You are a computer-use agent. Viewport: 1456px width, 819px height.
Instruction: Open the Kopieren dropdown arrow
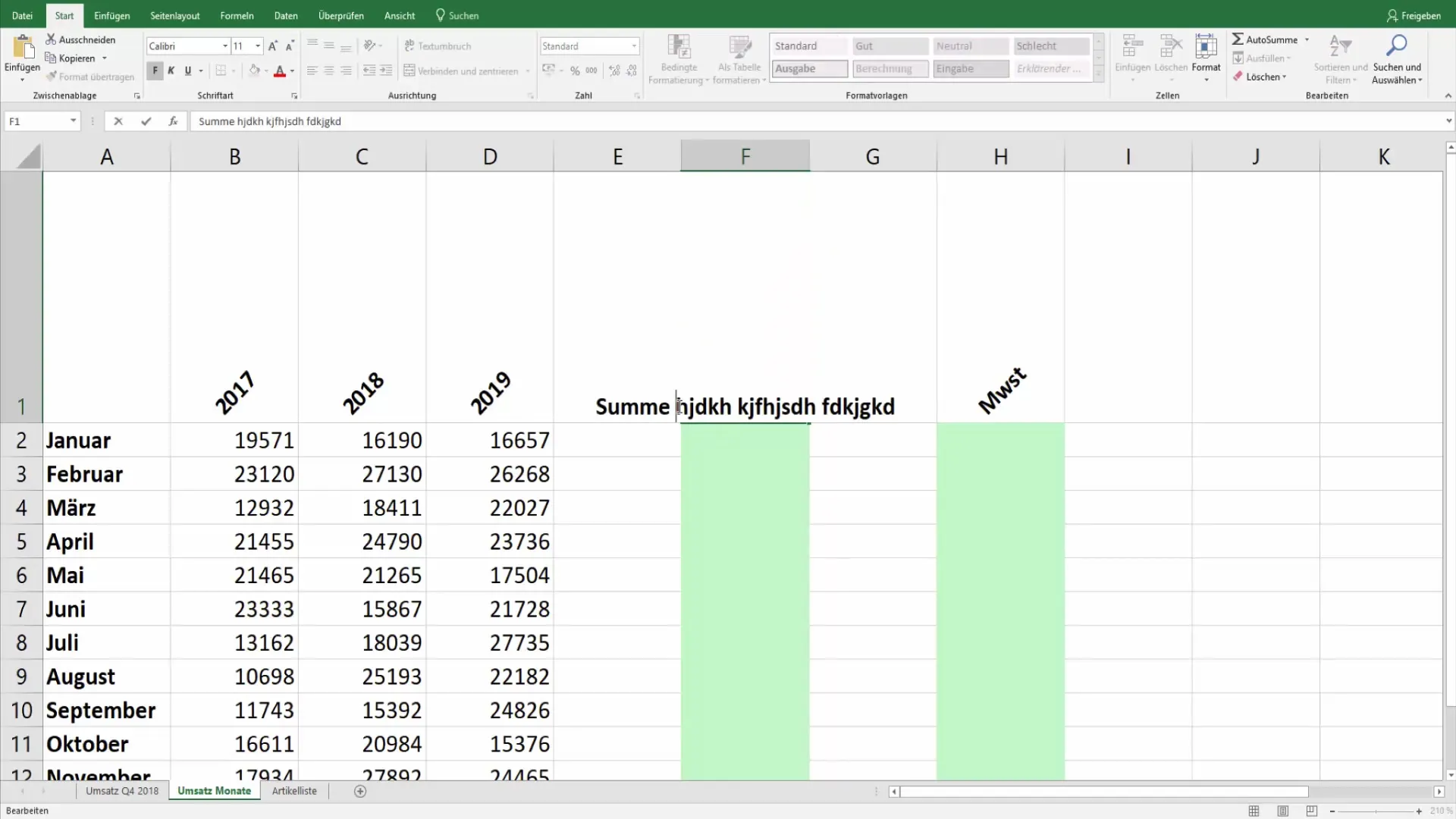click(104, 58)
